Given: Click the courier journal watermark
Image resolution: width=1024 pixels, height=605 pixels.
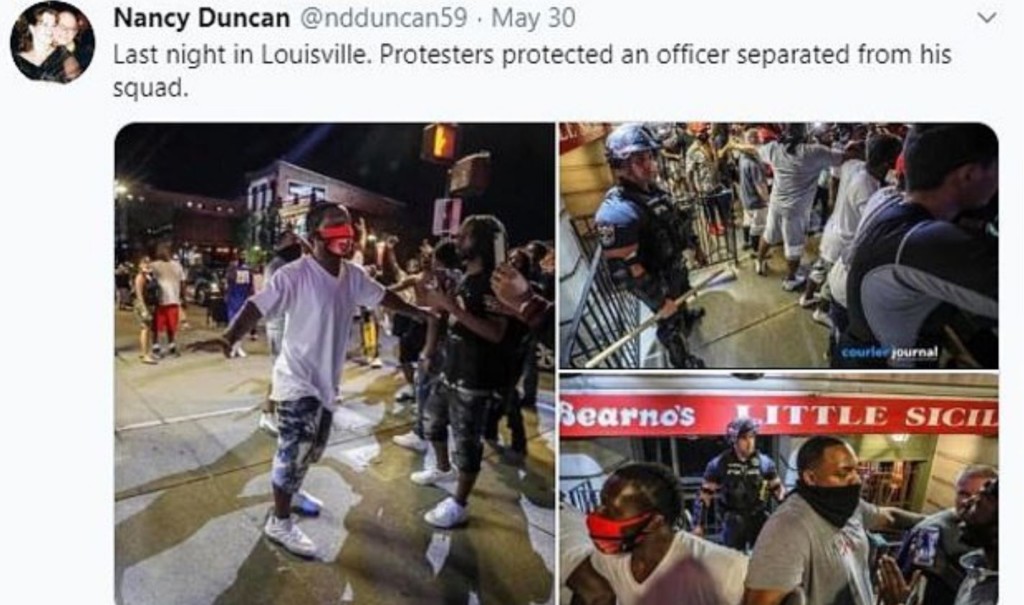Looking at the screenshot, I should [x=889, y=353].
